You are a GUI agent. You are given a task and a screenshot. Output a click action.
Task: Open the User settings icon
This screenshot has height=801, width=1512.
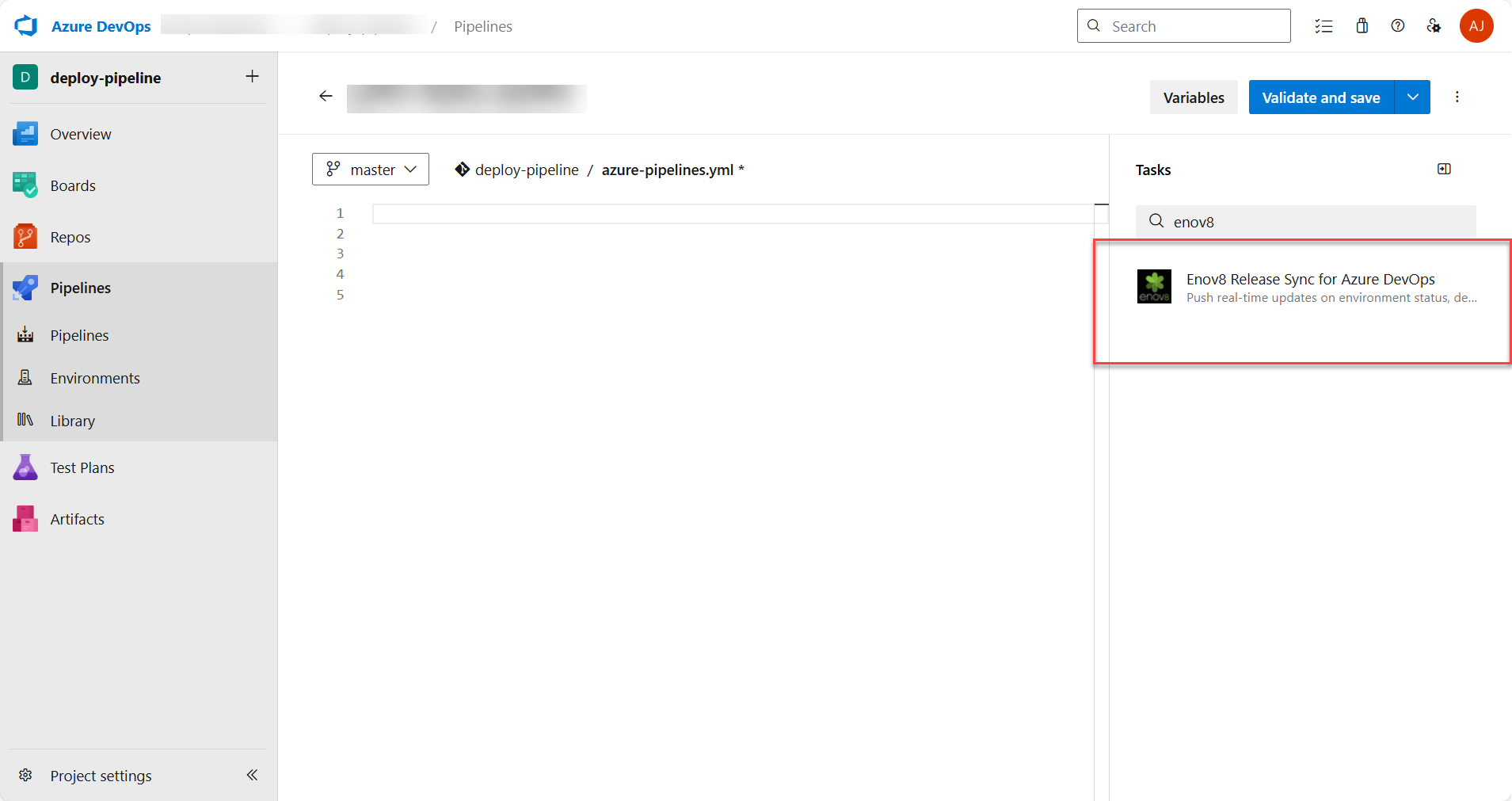coord(1434,26)
